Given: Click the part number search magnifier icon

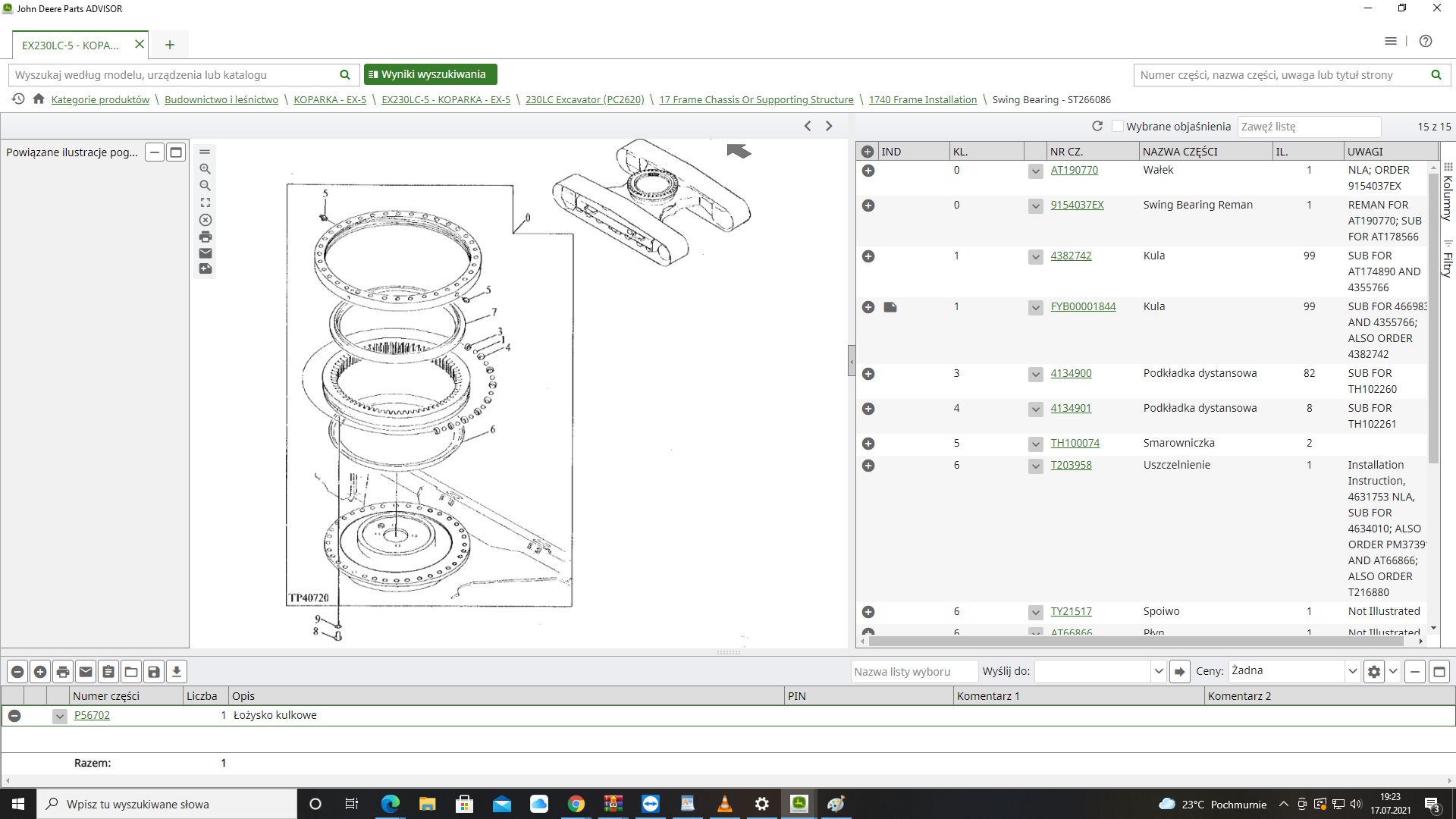Looking at the screenshot, I should pos(1436,75).
